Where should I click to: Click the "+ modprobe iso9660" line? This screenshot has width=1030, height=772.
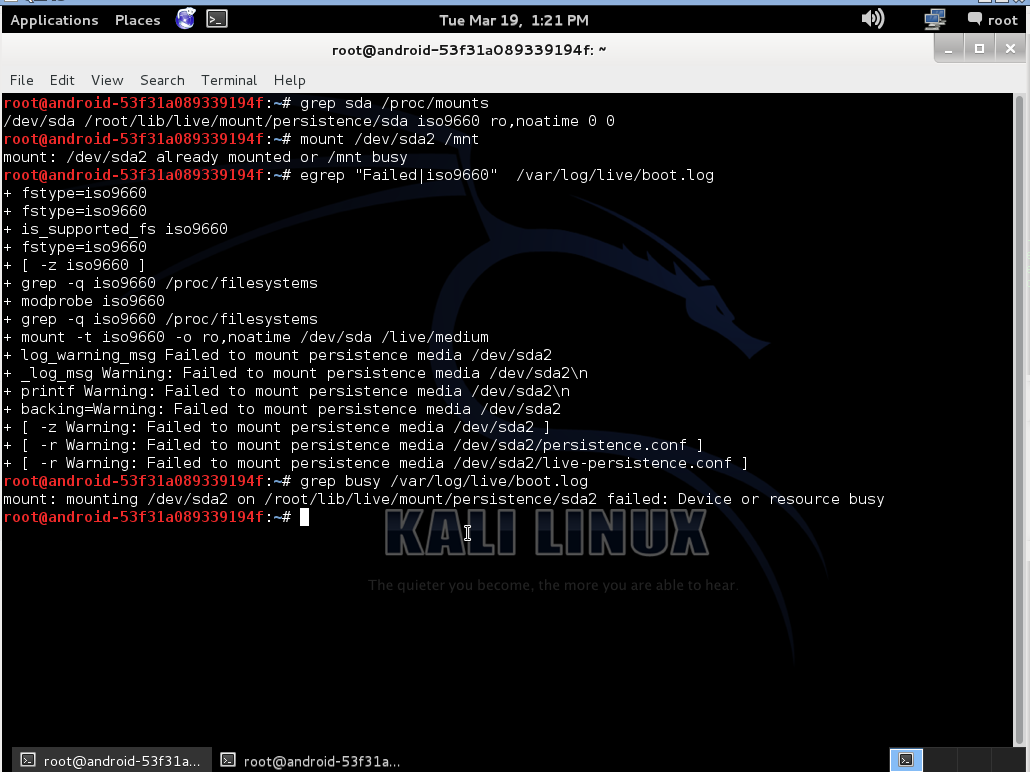(x=84, y=301)
